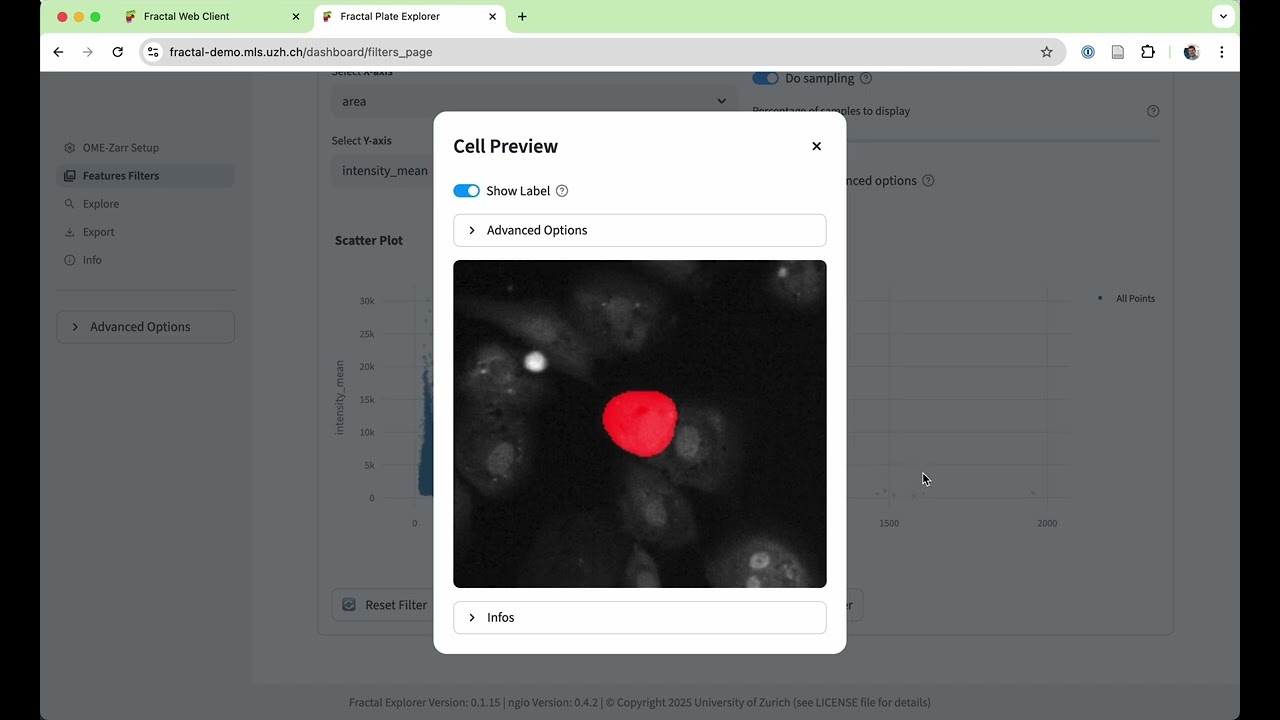Go back in browser history

click(58, 52)
